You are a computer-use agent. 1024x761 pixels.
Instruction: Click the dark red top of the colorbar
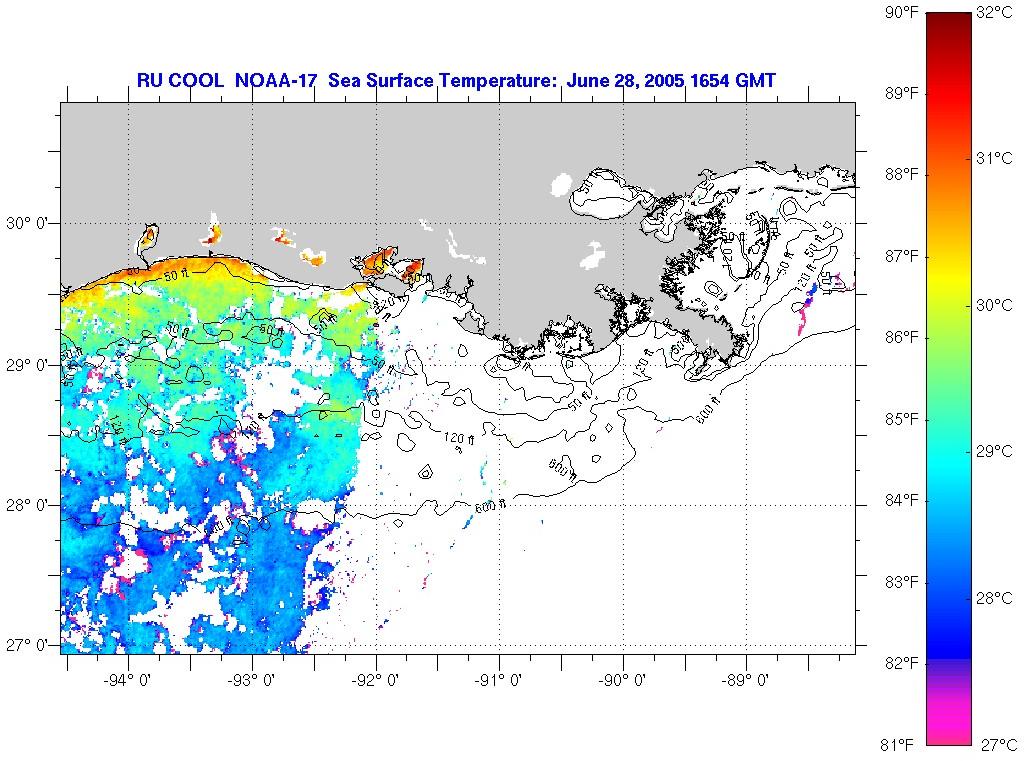pyautogui.click(x=949, y=26)
